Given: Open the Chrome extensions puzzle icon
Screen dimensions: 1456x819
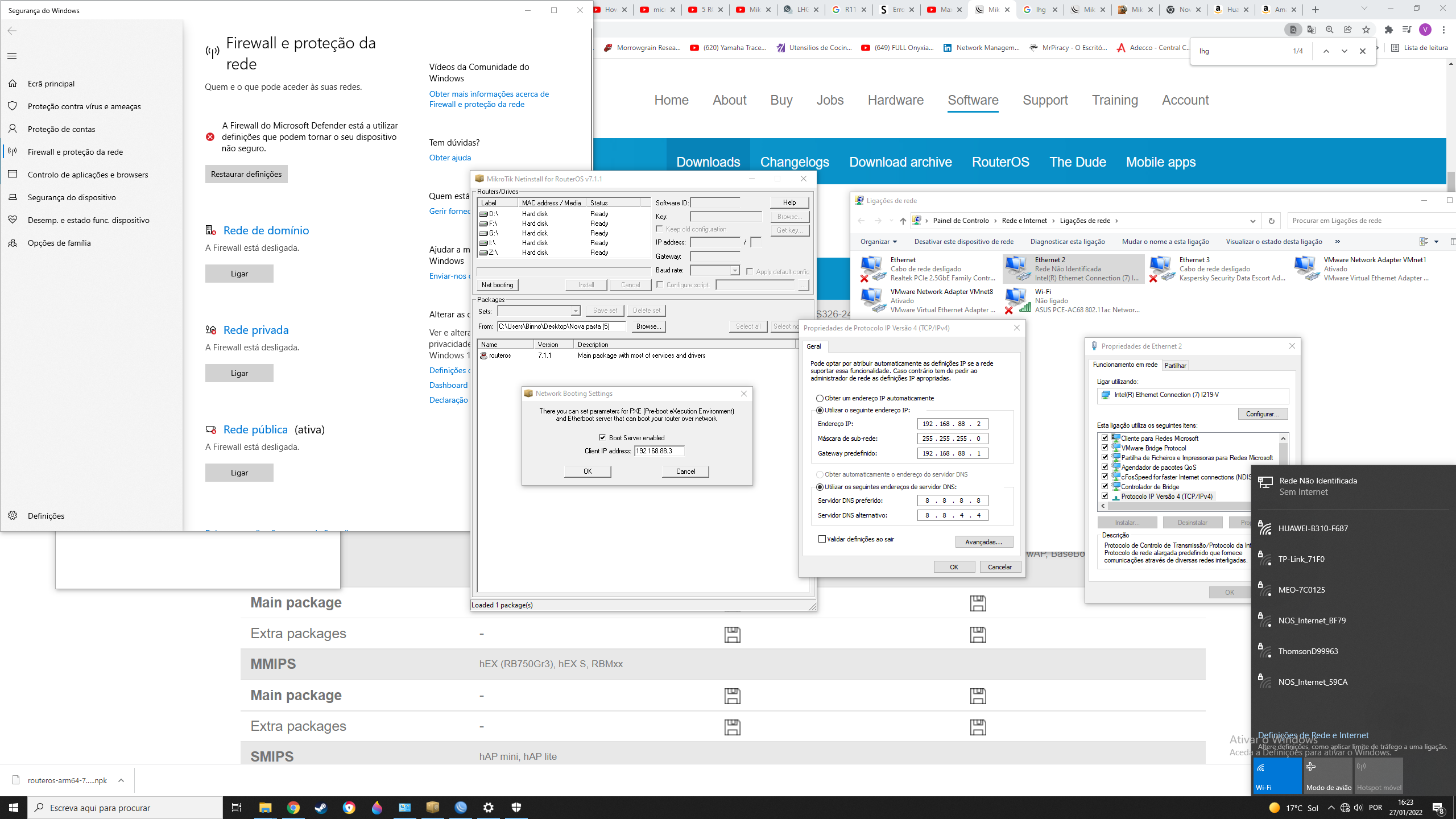Looking at the screenshot, I should click(x=1388, y=30).
